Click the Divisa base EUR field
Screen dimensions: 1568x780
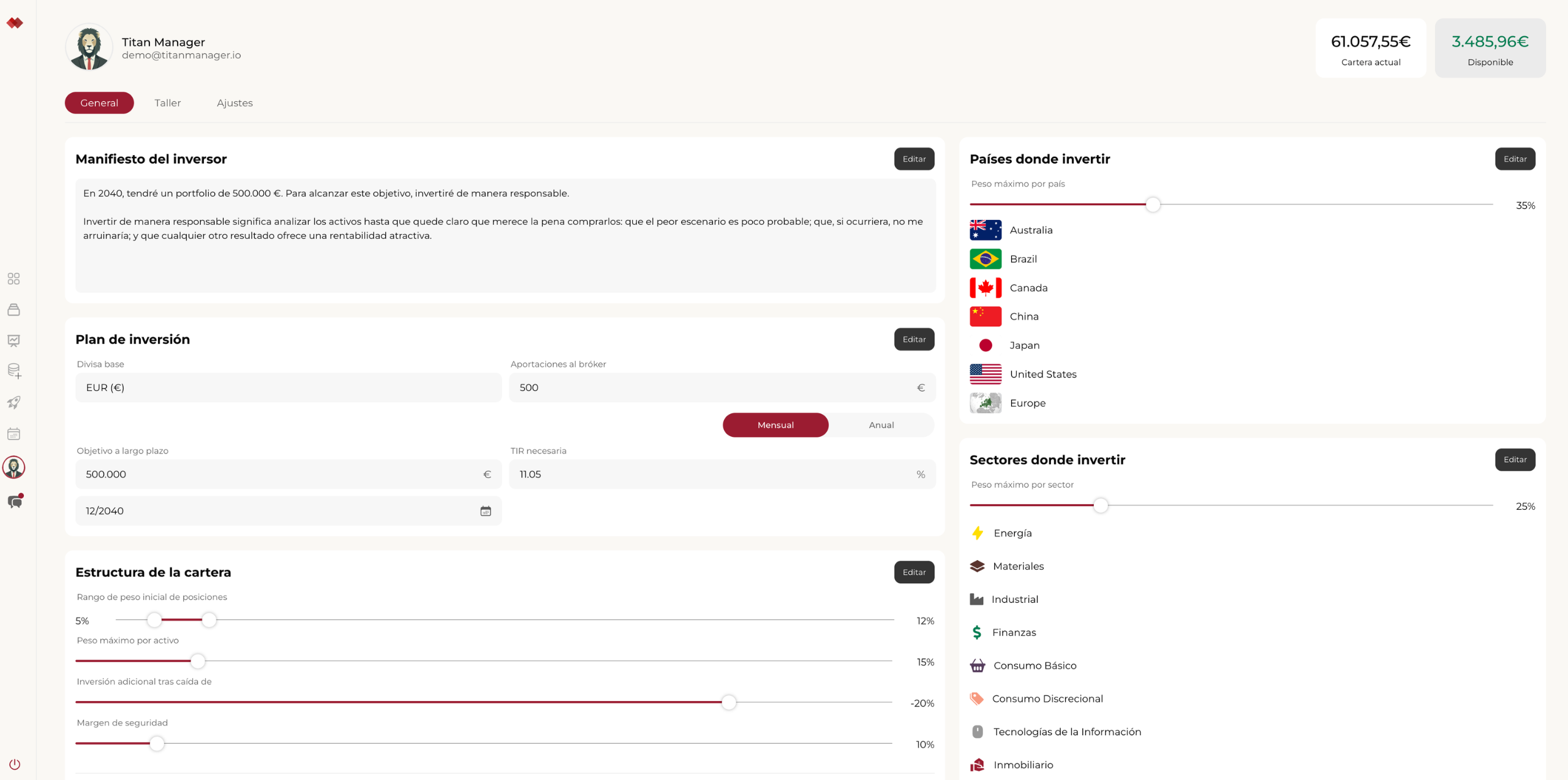pyautogui.click(x=288, y=387)
